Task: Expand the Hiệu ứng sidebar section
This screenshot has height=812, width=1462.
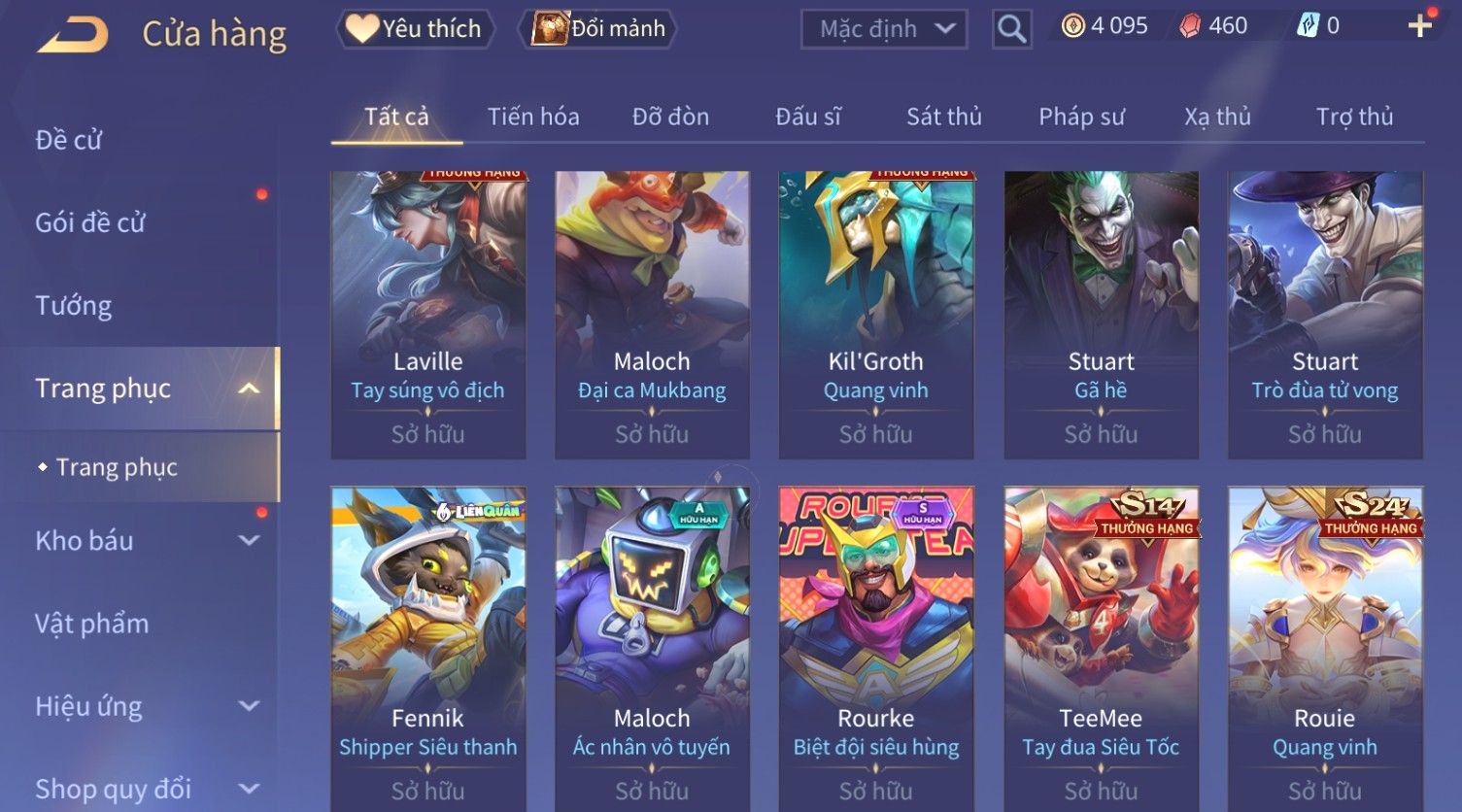Action: tap(249, 706)
